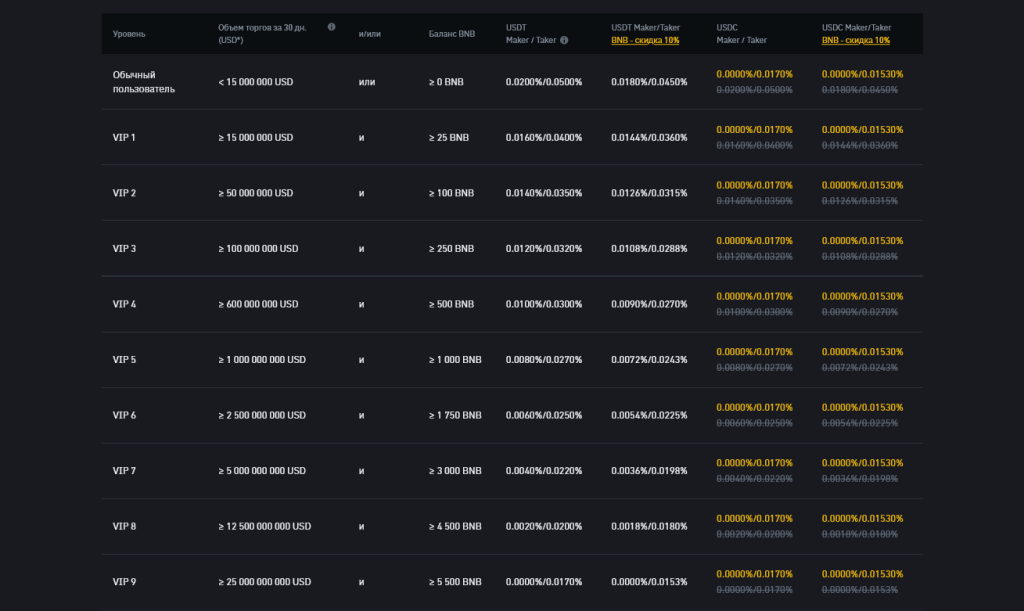1024x611 pixels.
Task: Click the ≥ 5 500 BNB balance cell
Action: click(455, 582)
